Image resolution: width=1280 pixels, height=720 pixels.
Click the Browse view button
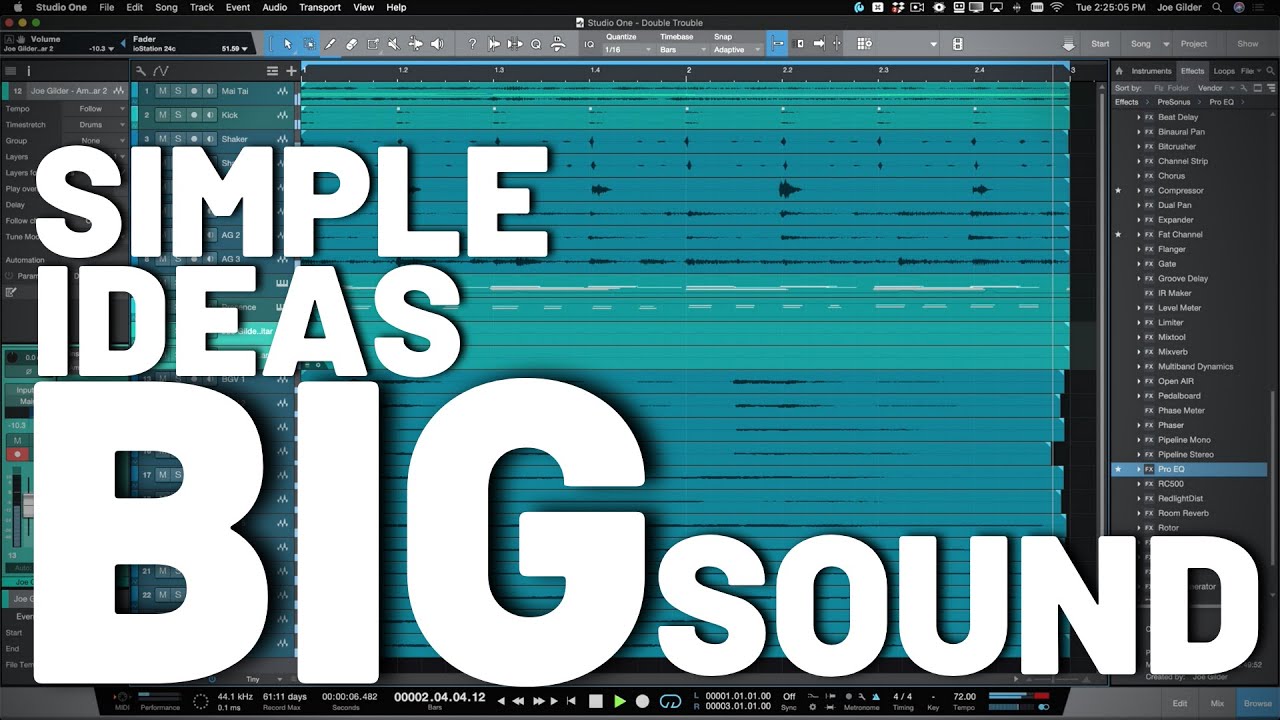[x=1257, y=704]
